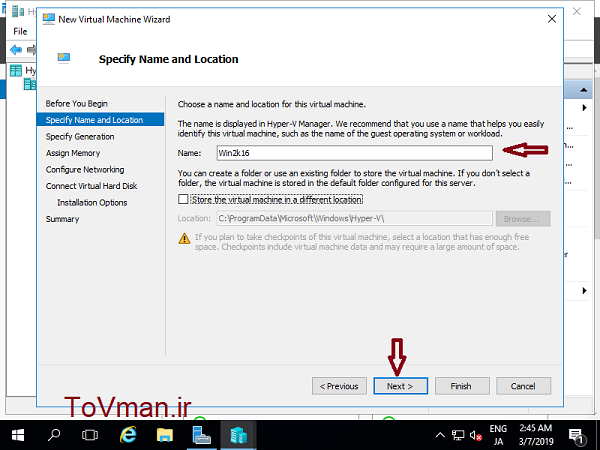The image size is (600, 450).
Task: Click the Name text field
Action: click(353, 153)
